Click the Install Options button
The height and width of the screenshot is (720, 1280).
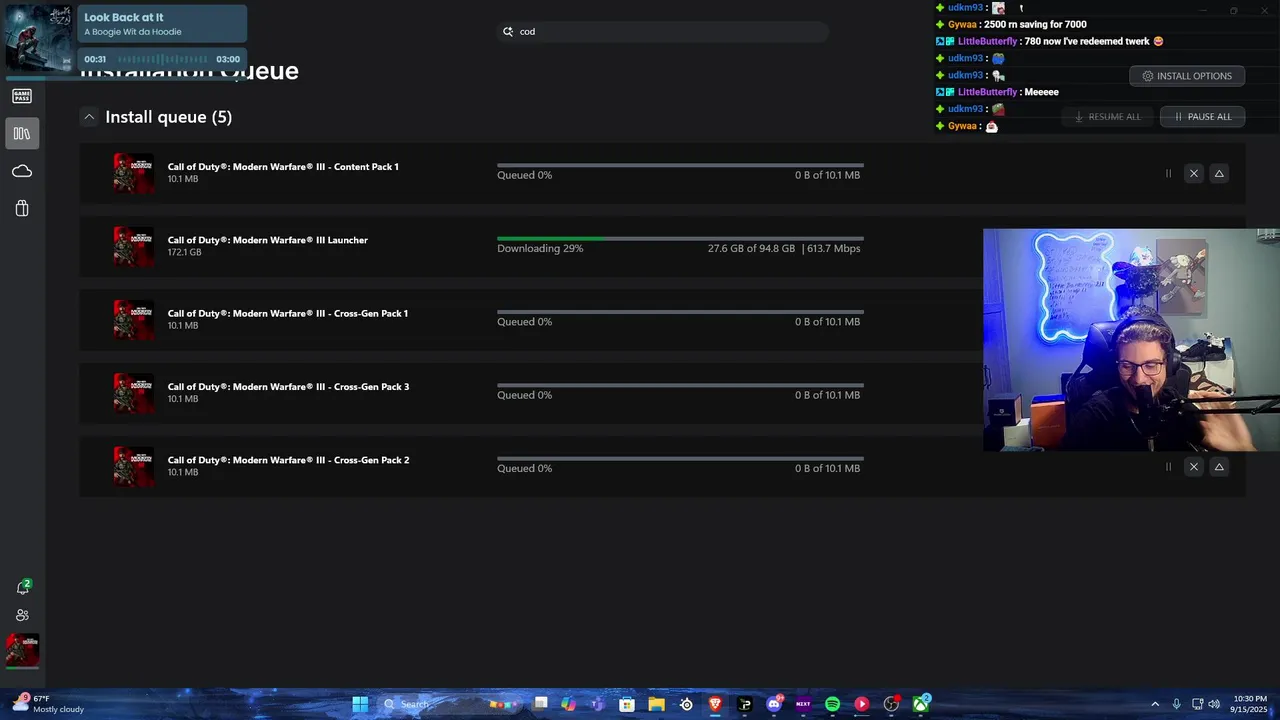click(x=1186, y=76)
